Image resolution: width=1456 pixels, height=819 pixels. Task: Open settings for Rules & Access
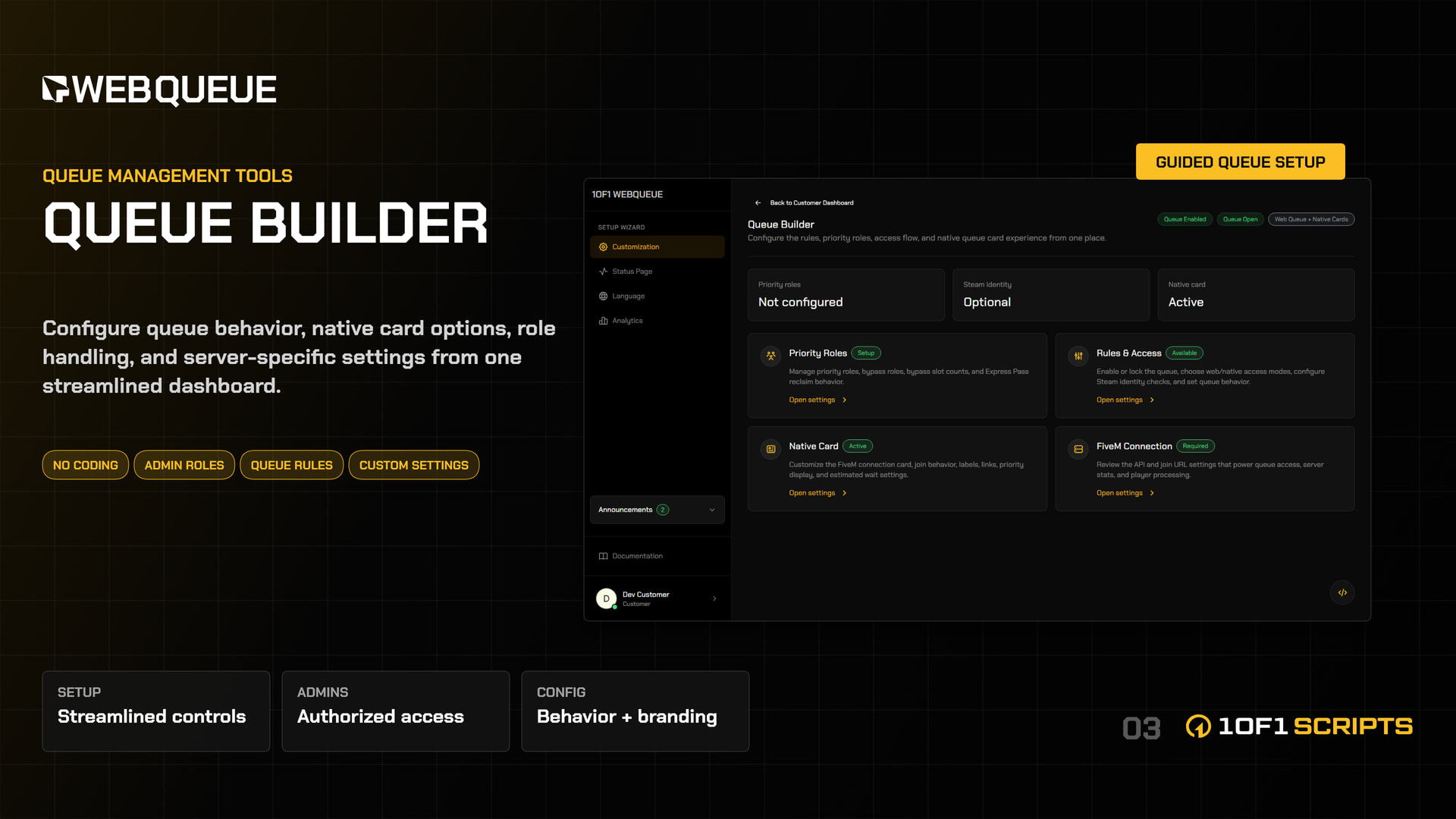pyautogui.click(x=1125, y=400)
